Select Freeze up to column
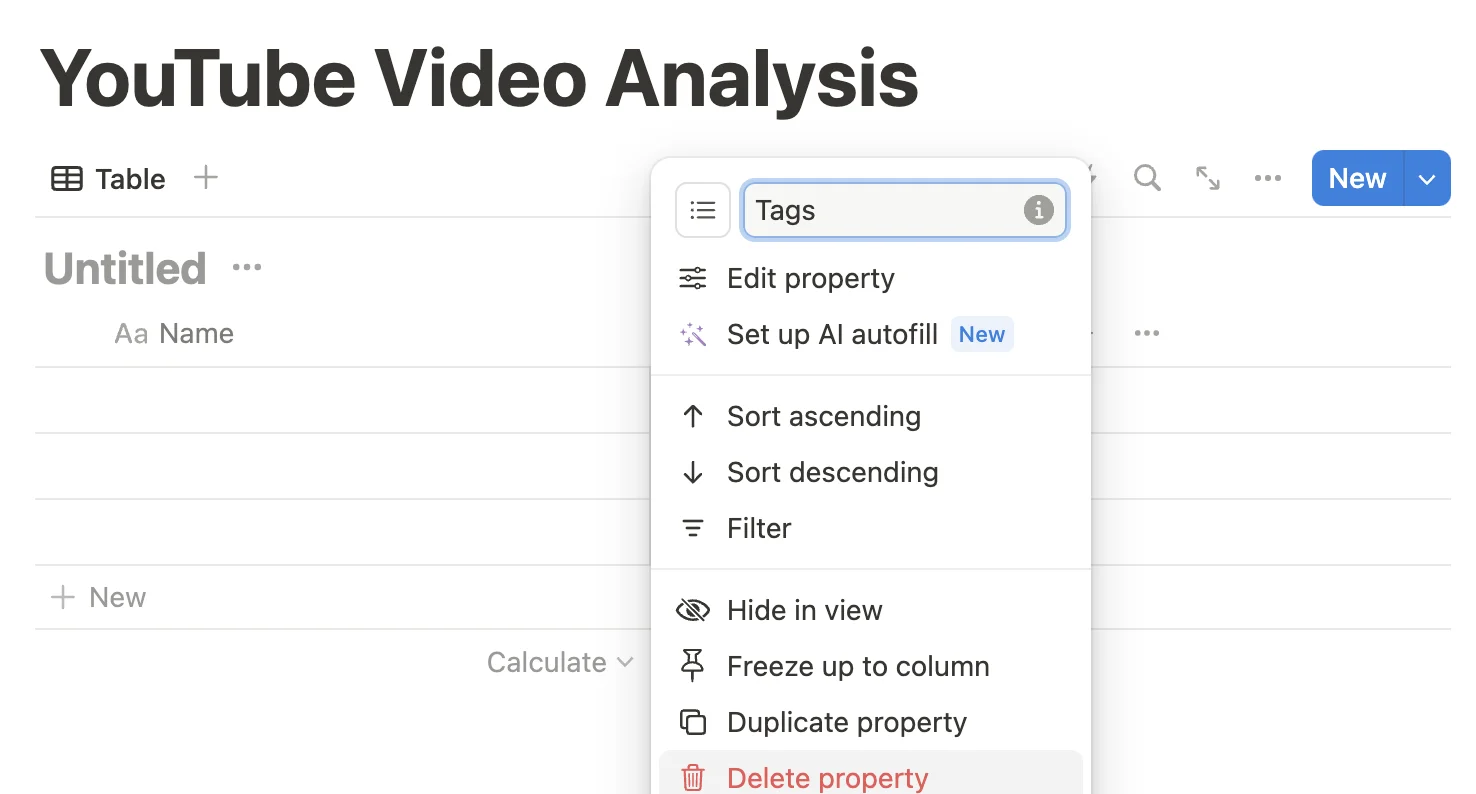The image size is (1476, 794). pos(870,666)
